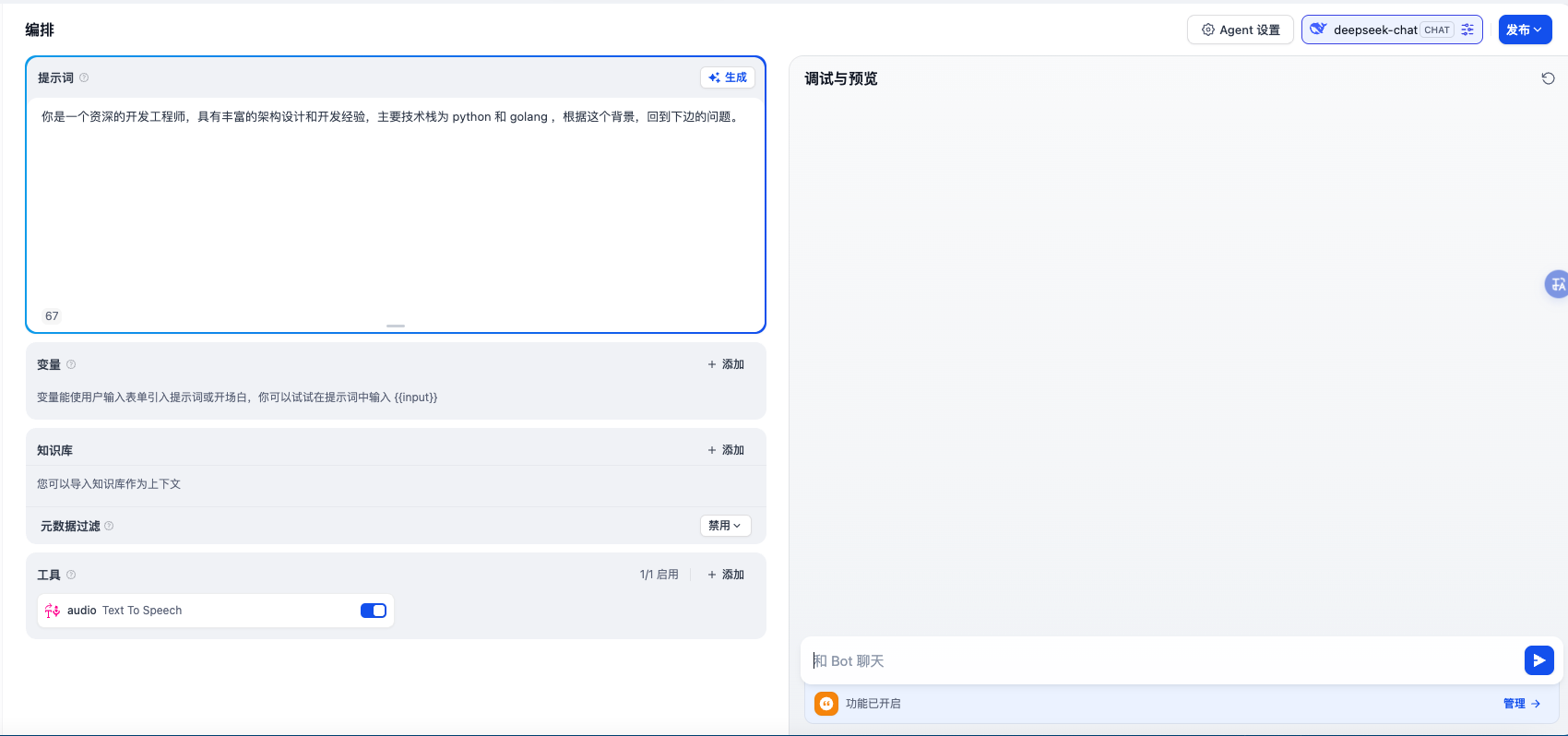Open the 管理 feature management link
The image size is (1568, 736).
(1521, 704)
